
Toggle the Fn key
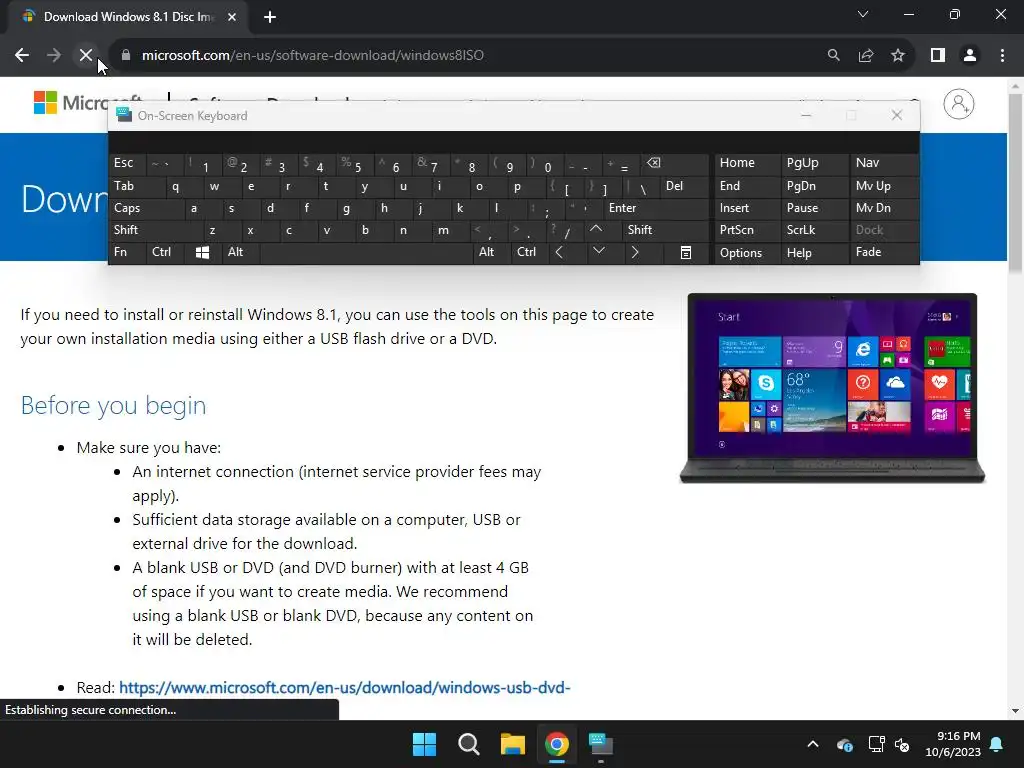[x=127, y=252]
